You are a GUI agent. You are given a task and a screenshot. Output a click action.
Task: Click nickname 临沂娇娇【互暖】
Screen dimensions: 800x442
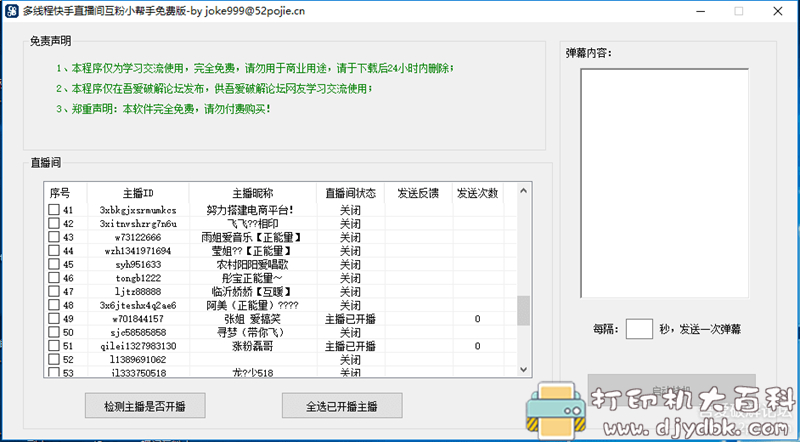(x=253, y=291)
